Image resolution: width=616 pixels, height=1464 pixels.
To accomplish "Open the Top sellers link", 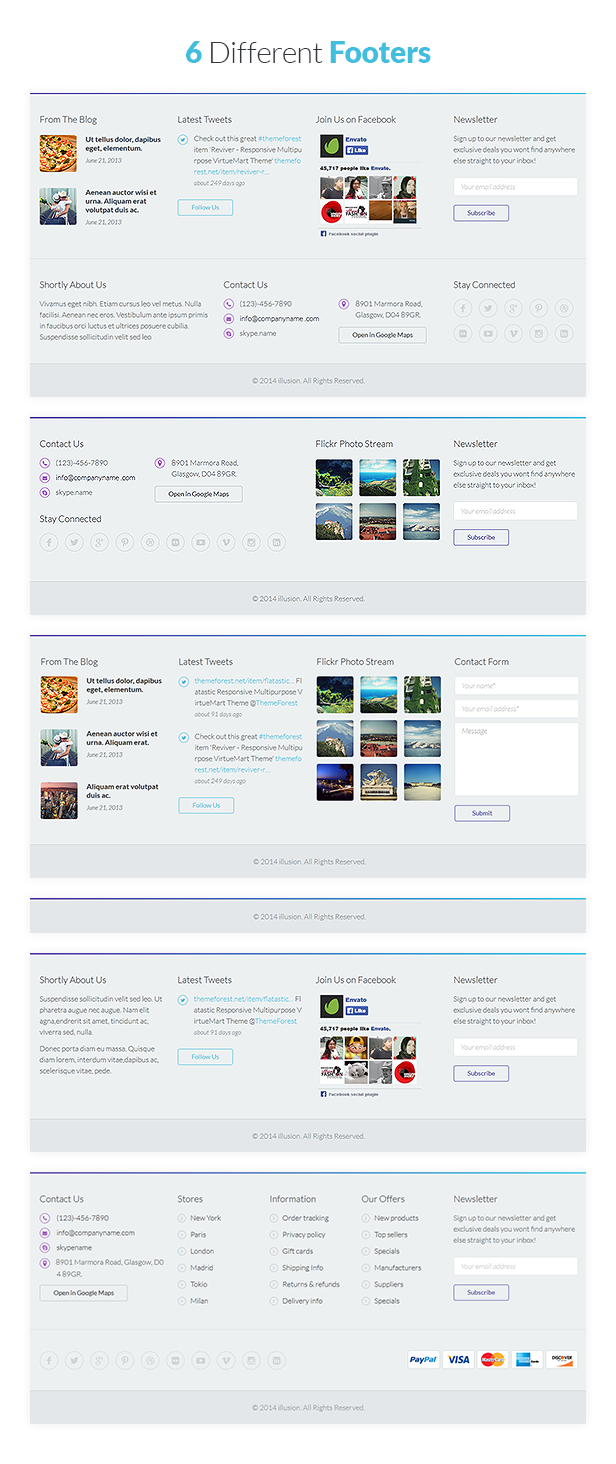I will click(x=391, y=1235).
